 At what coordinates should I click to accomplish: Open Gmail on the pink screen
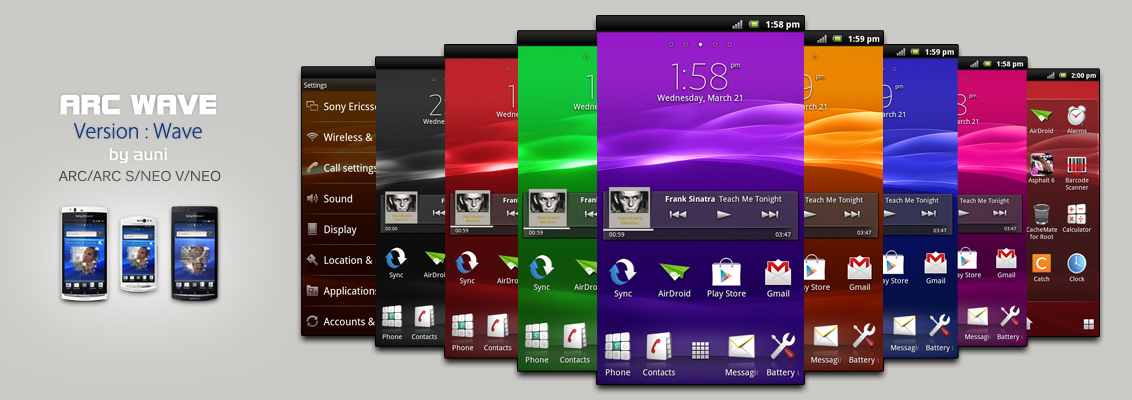pyautogui.click(x=1006, y=262)
